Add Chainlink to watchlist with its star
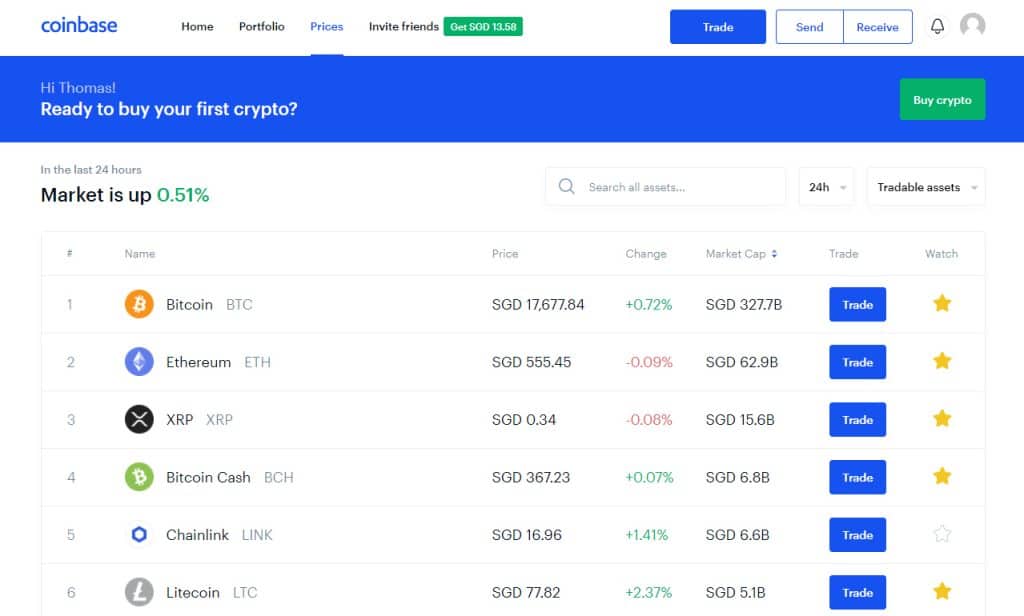Image resolution: width=1024 pixels, height=616 pixels. [x=942, y=534]
